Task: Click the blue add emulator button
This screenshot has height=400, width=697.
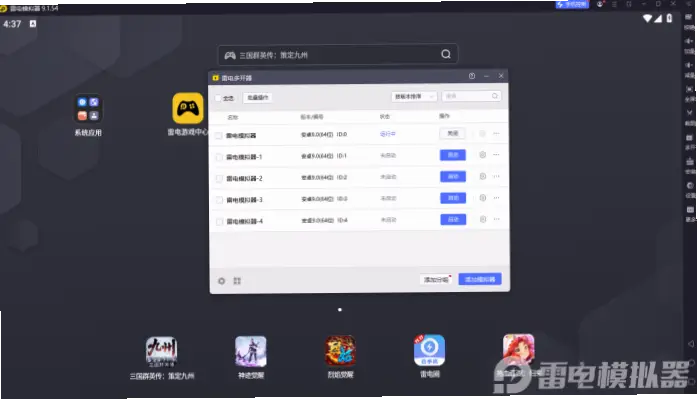Action: [480, 279]
